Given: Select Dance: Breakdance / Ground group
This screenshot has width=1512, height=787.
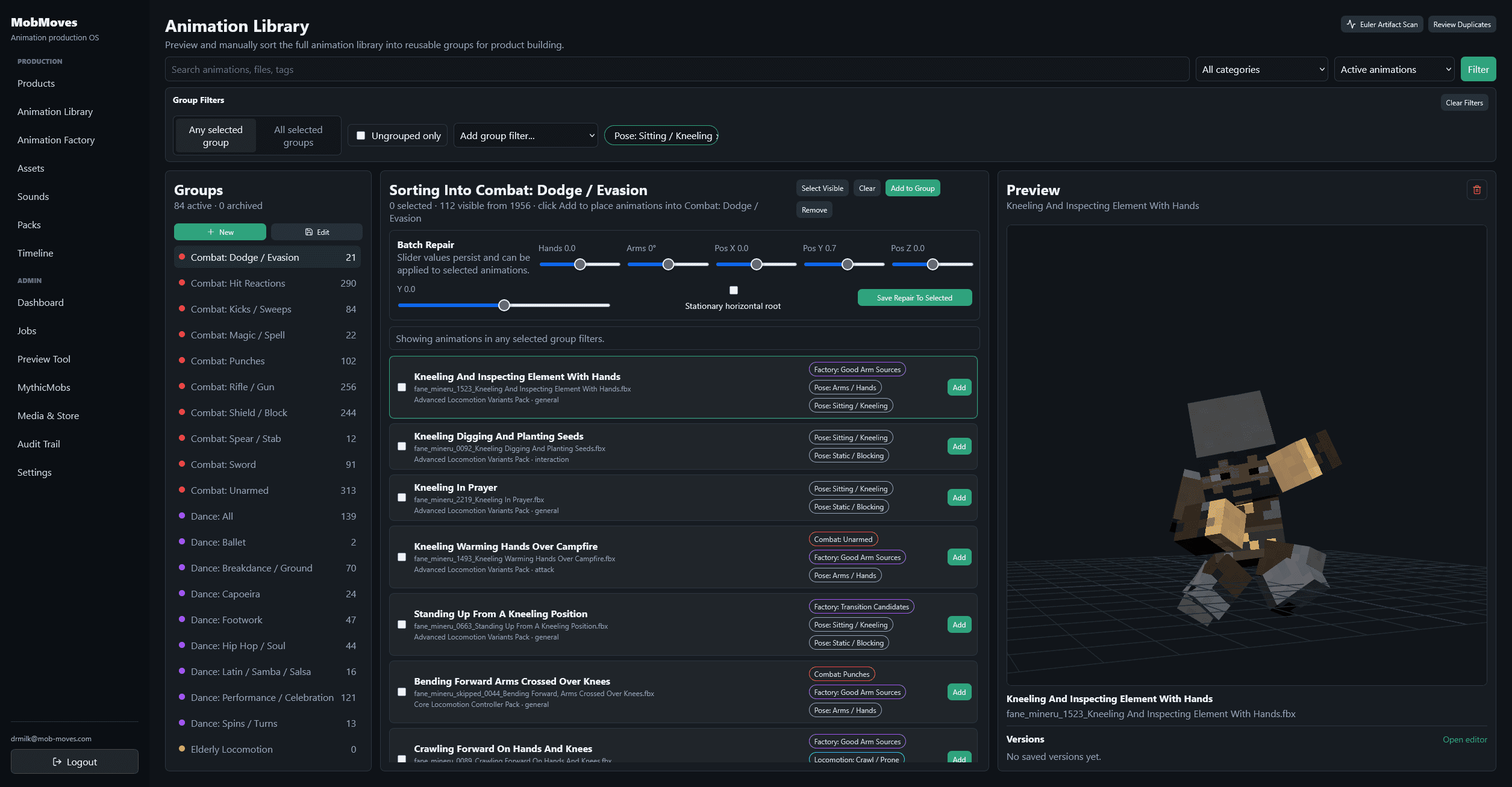Looking at the screenshot, I should point(267,568).
